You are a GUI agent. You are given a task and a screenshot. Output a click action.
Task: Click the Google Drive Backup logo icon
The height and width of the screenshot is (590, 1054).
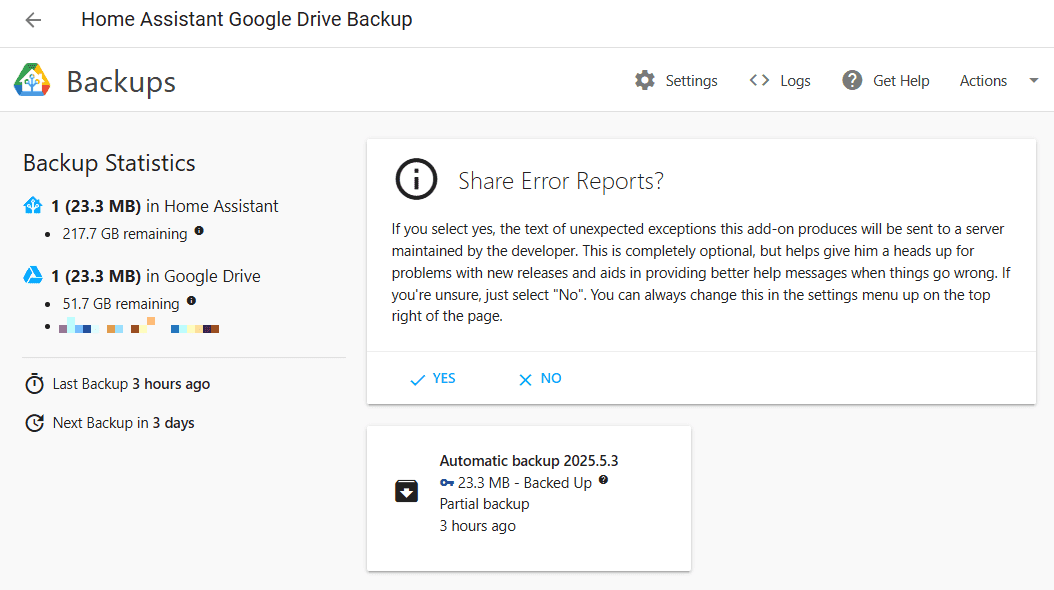click(x=32, y=81)
